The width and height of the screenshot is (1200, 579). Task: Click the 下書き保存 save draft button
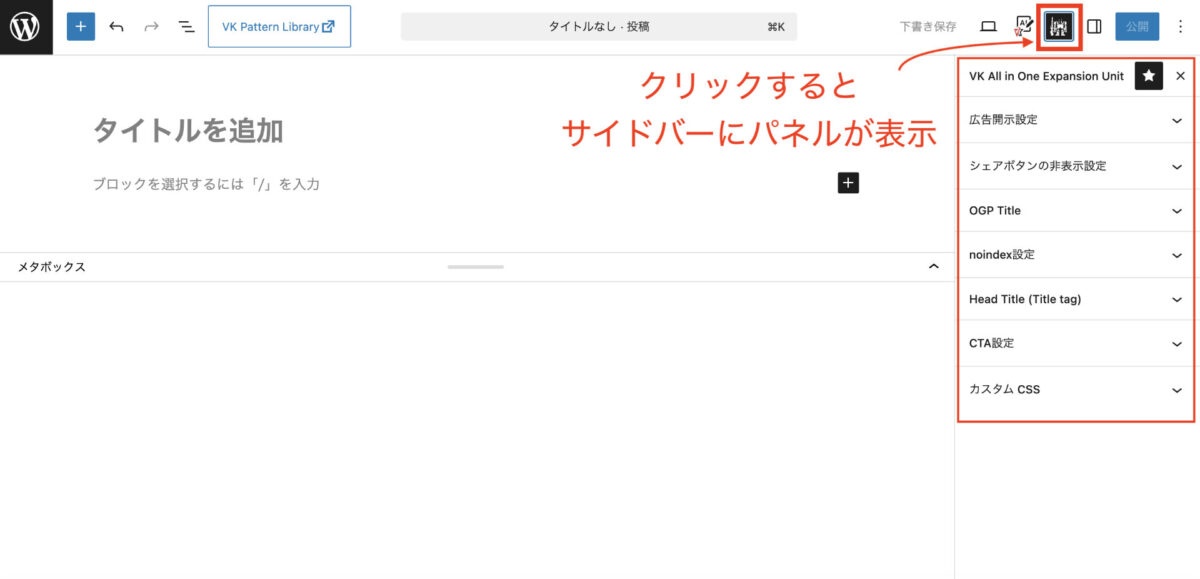[x=928, y=27]
